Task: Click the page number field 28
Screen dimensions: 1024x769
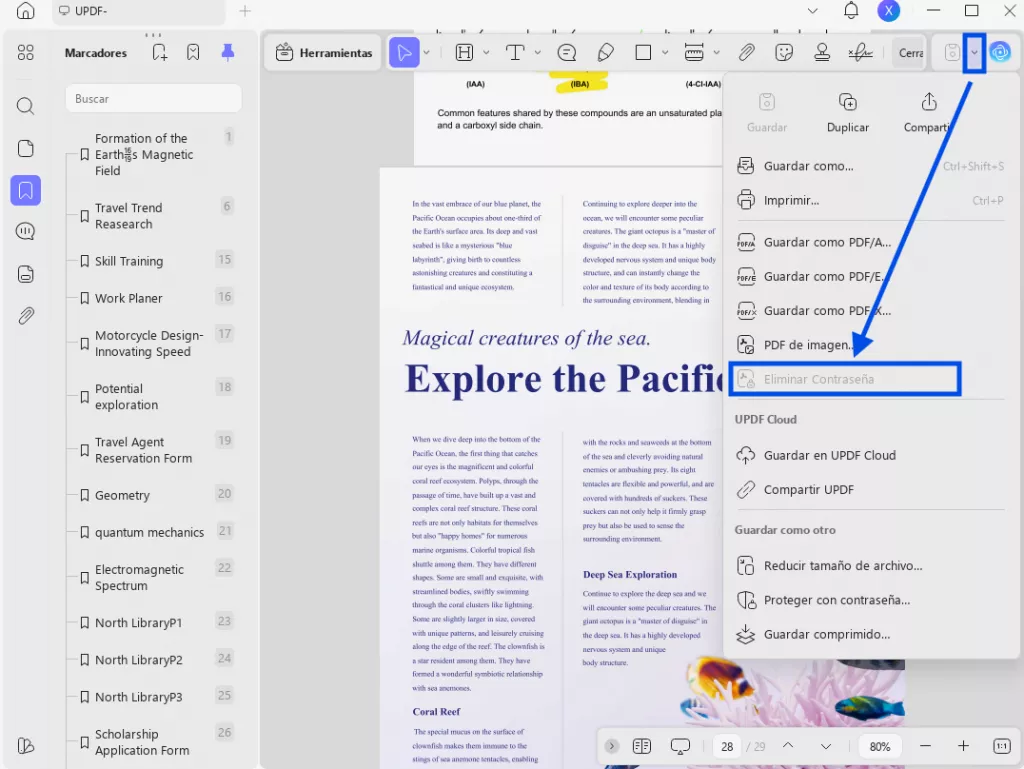Action: pyautogui.click(x=727, y=746)
